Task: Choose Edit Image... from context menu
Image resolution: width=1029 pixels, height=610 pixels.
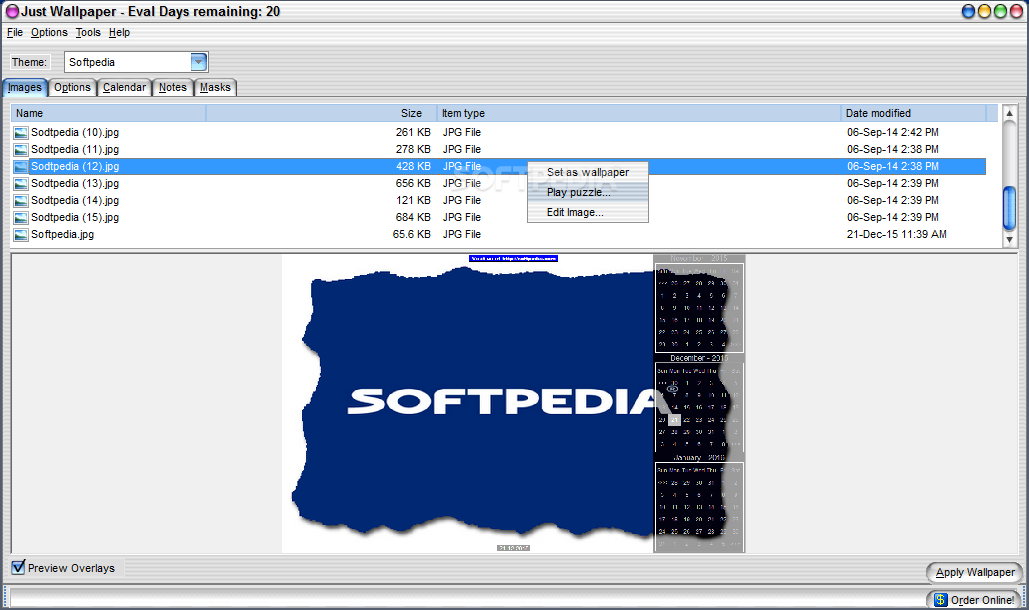Action: 588,213
